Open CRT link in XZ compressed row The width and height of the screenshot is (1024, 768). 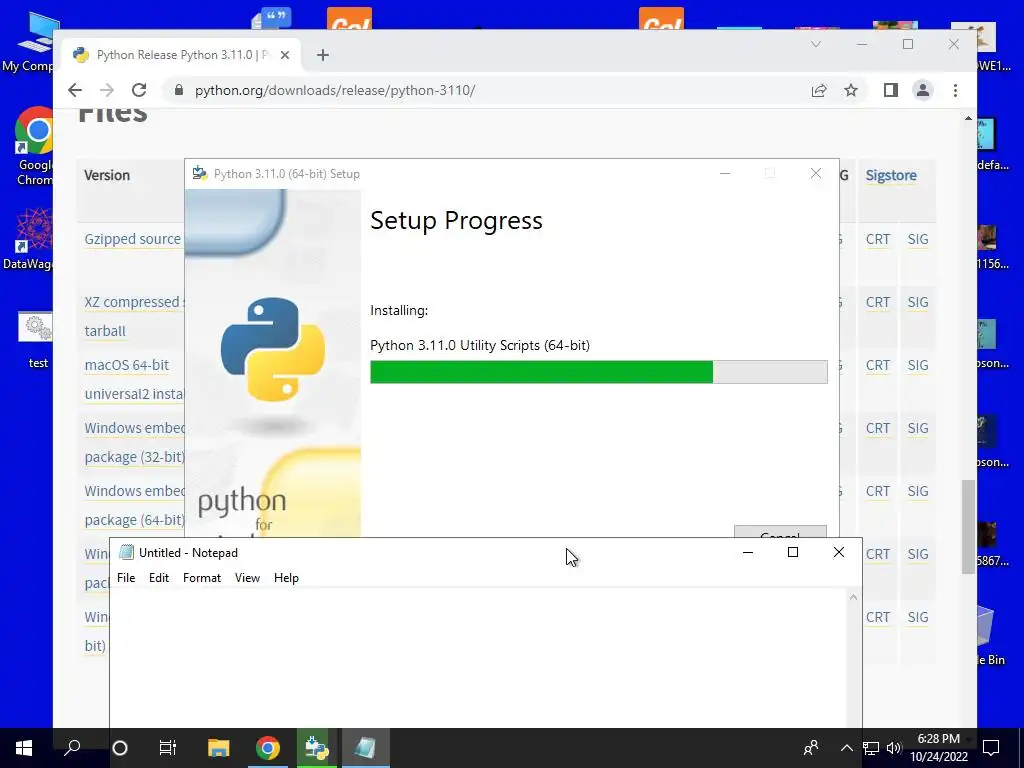[x=878, y=302]
